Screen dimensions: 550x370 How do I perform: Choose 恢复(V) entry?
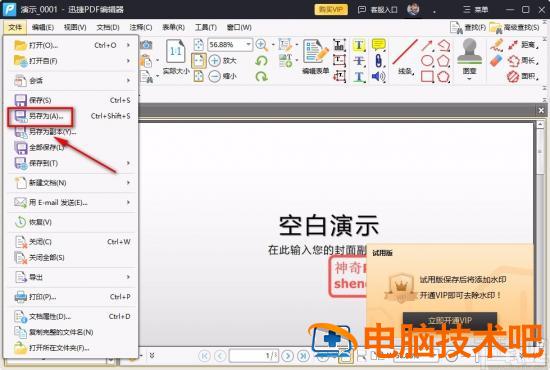(70, 222)
